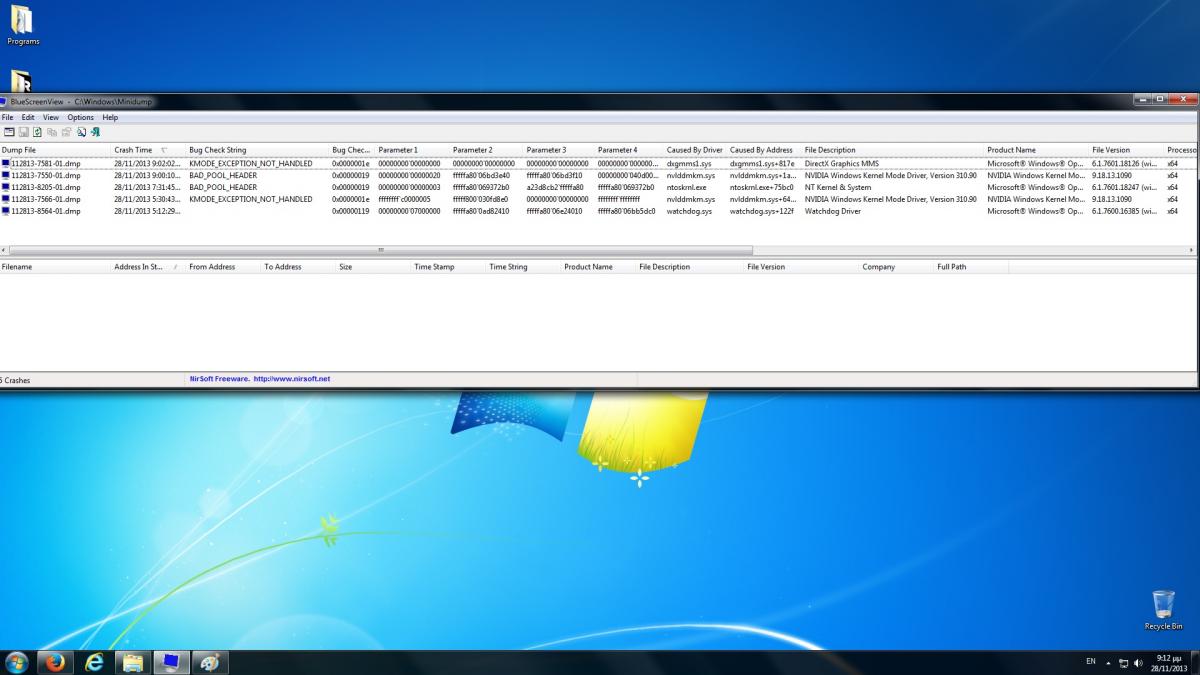
Task: Launch Firefox from the taskbar
Action: click(56, 662)
